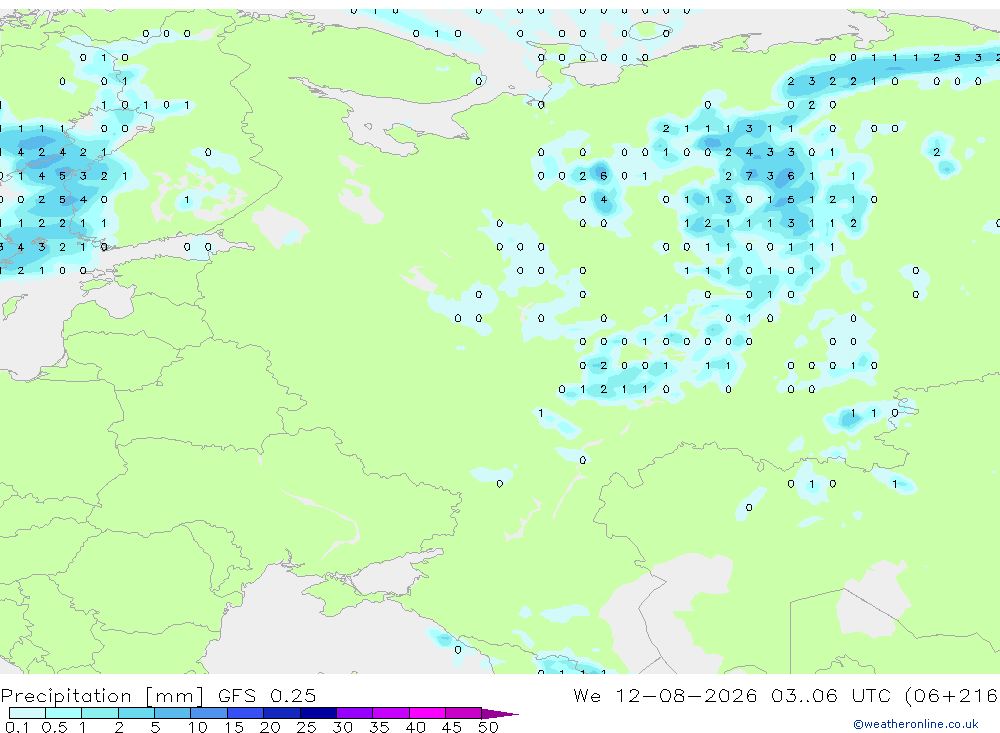1000x733 pixels.
Task: Click the "Precipitation [mm]" title text
Action: (102, 695)
